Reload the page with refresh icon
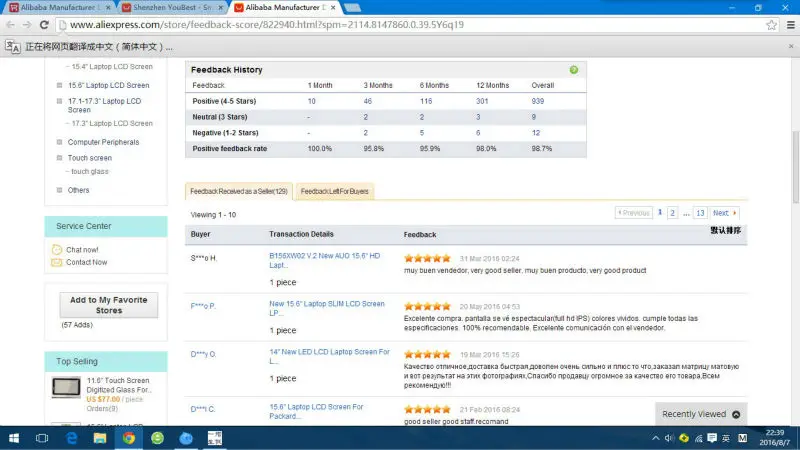This screenshot has height=450, width=800. (44, 24)
